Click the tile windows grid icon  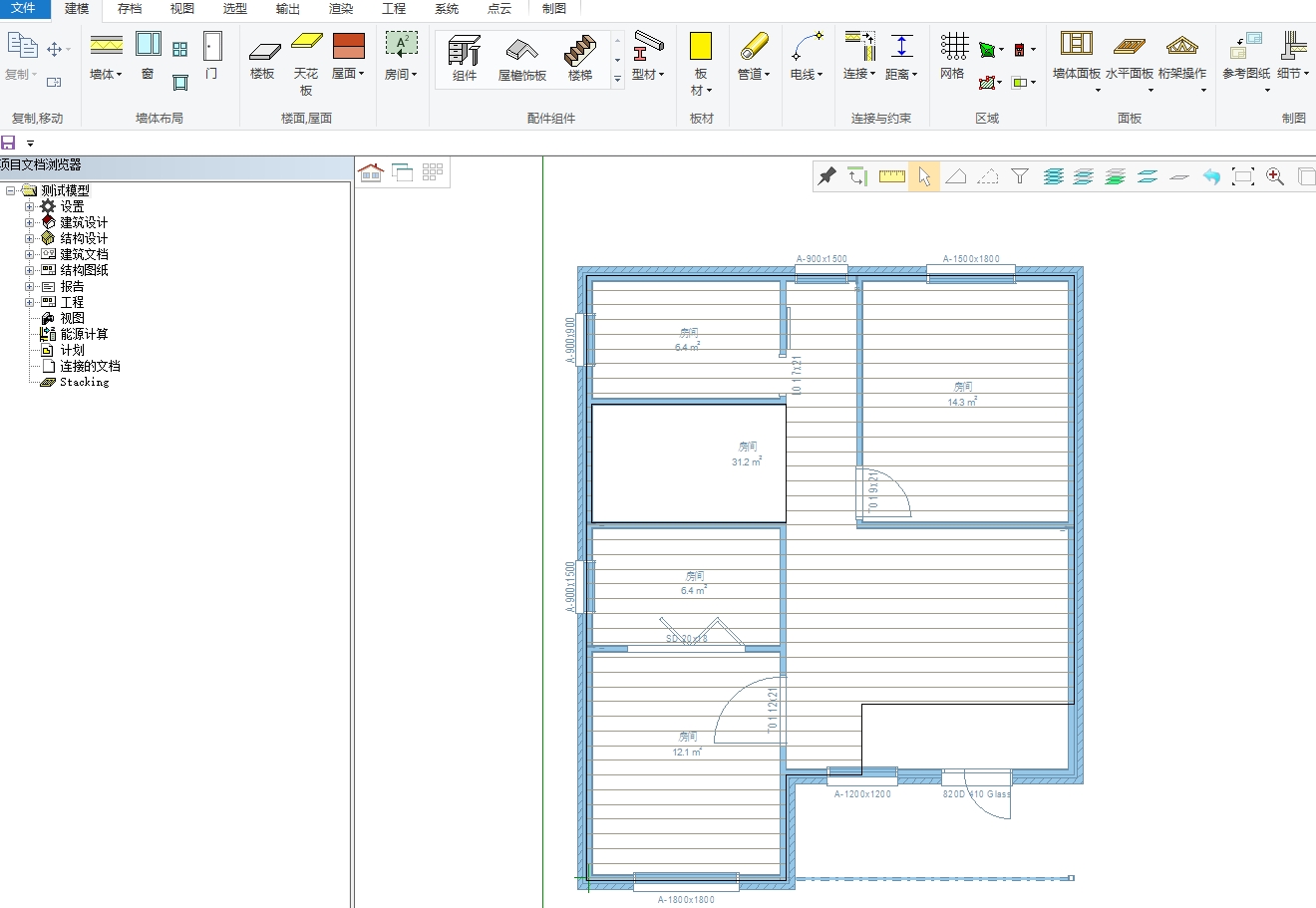click(432, 172)
